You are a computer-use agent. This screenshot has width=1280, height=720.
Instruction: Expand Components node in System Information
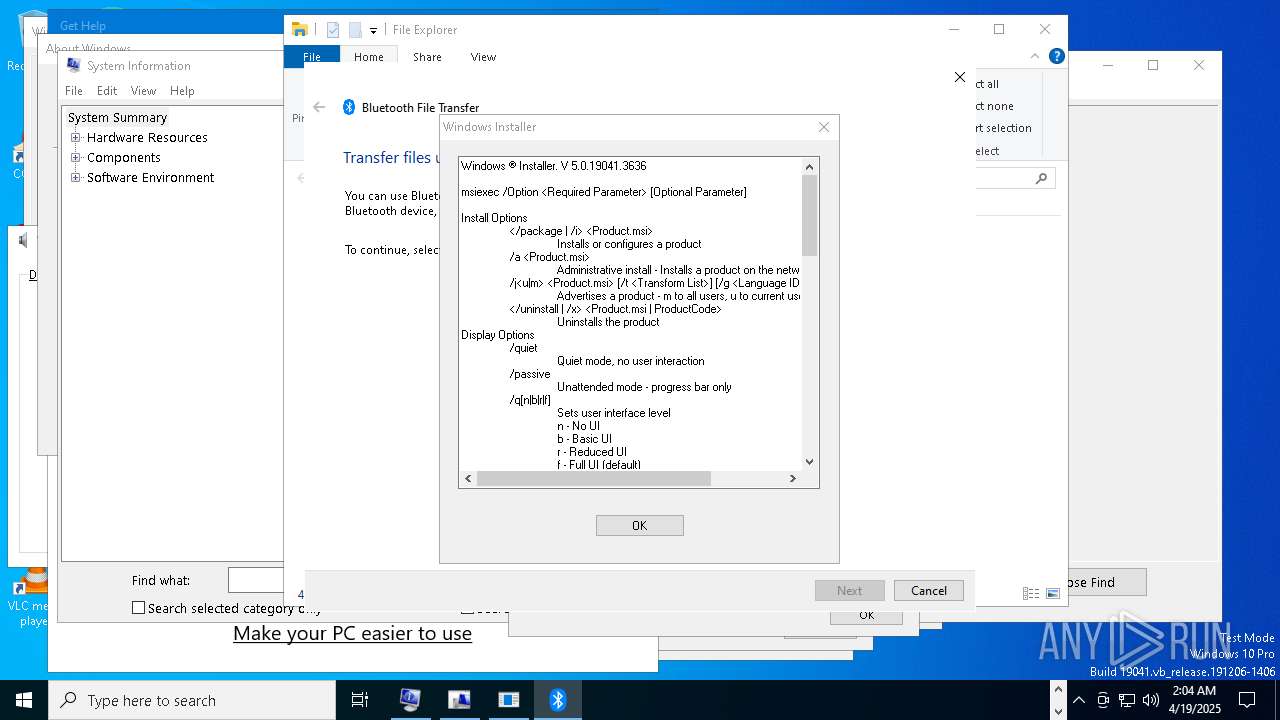75,157
